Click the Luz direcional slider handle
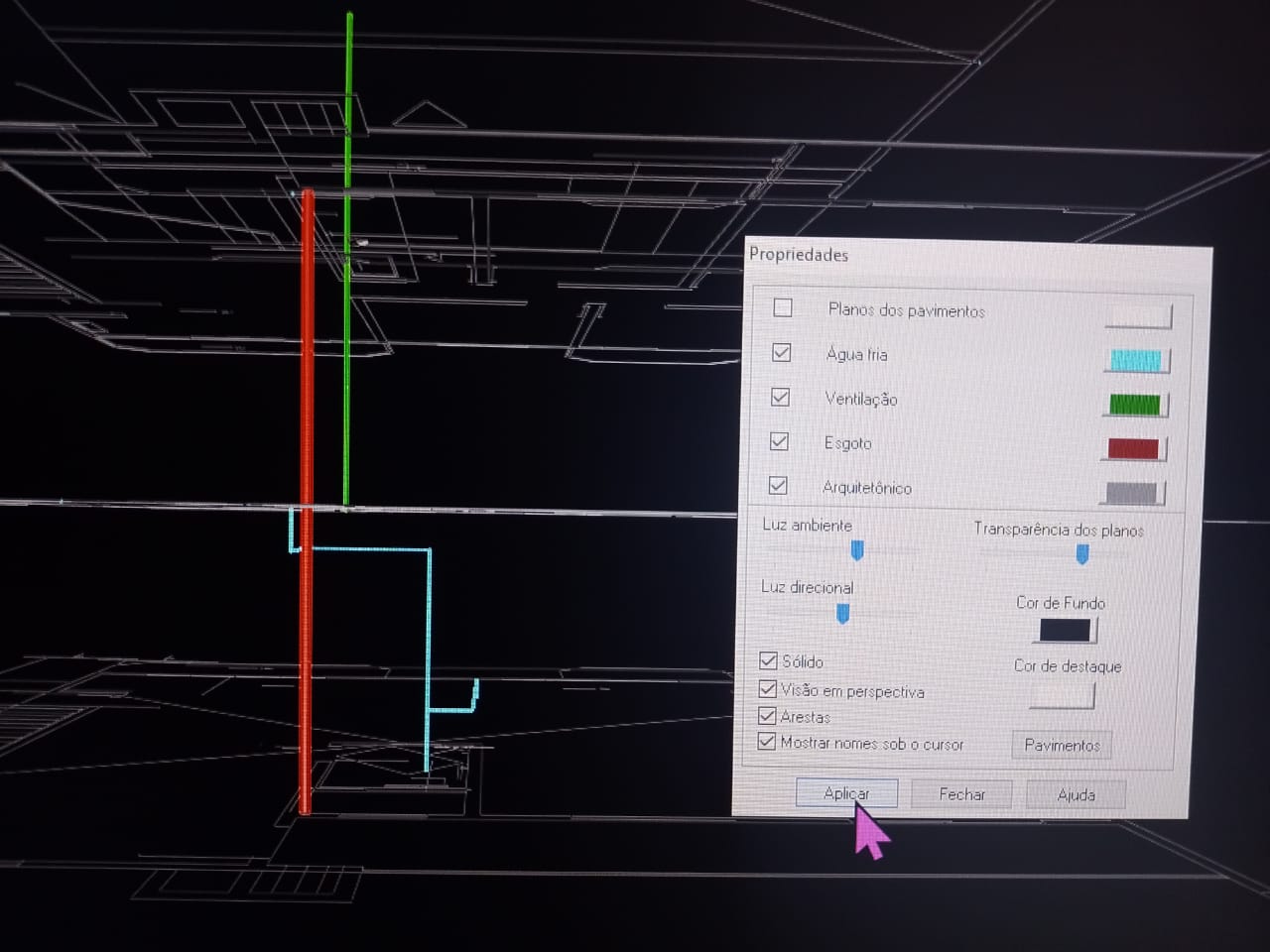 pyautogui.click(x=842, y=614)
